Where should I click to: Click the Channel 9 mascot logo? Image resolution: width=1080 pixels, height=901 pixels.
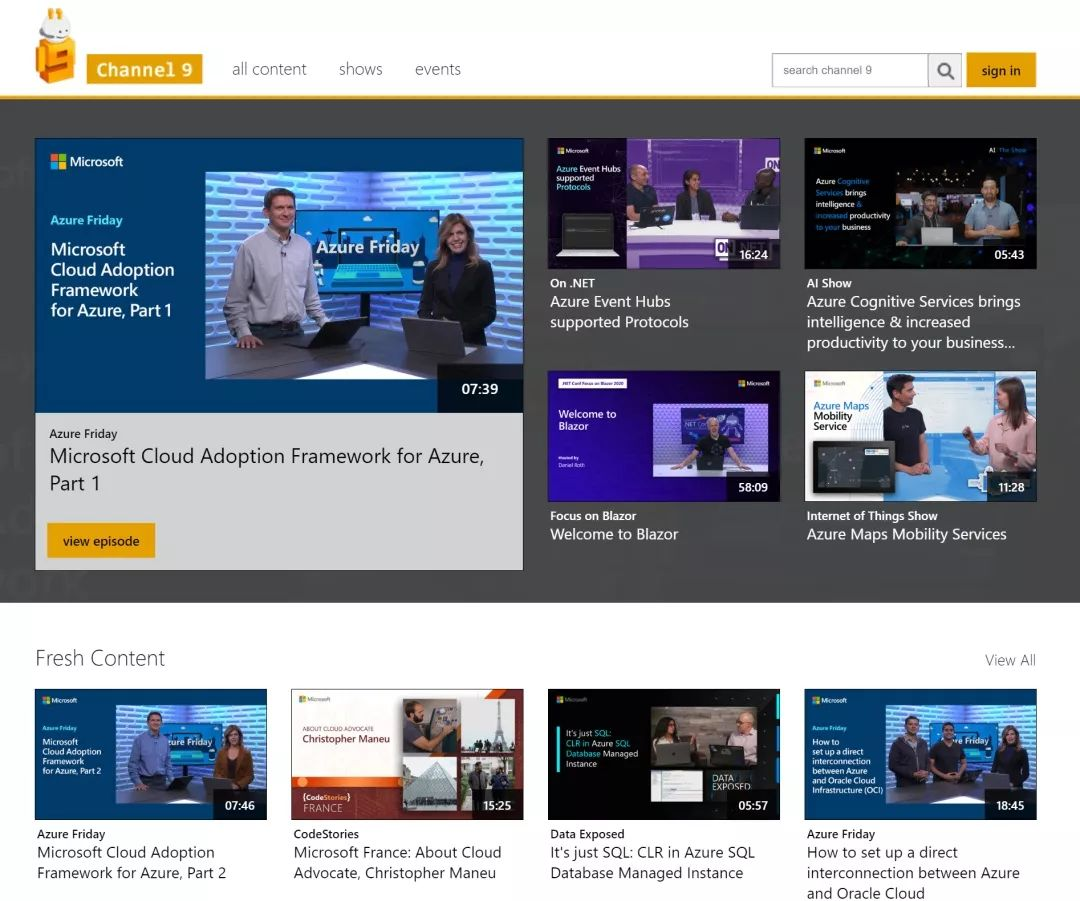55,45
